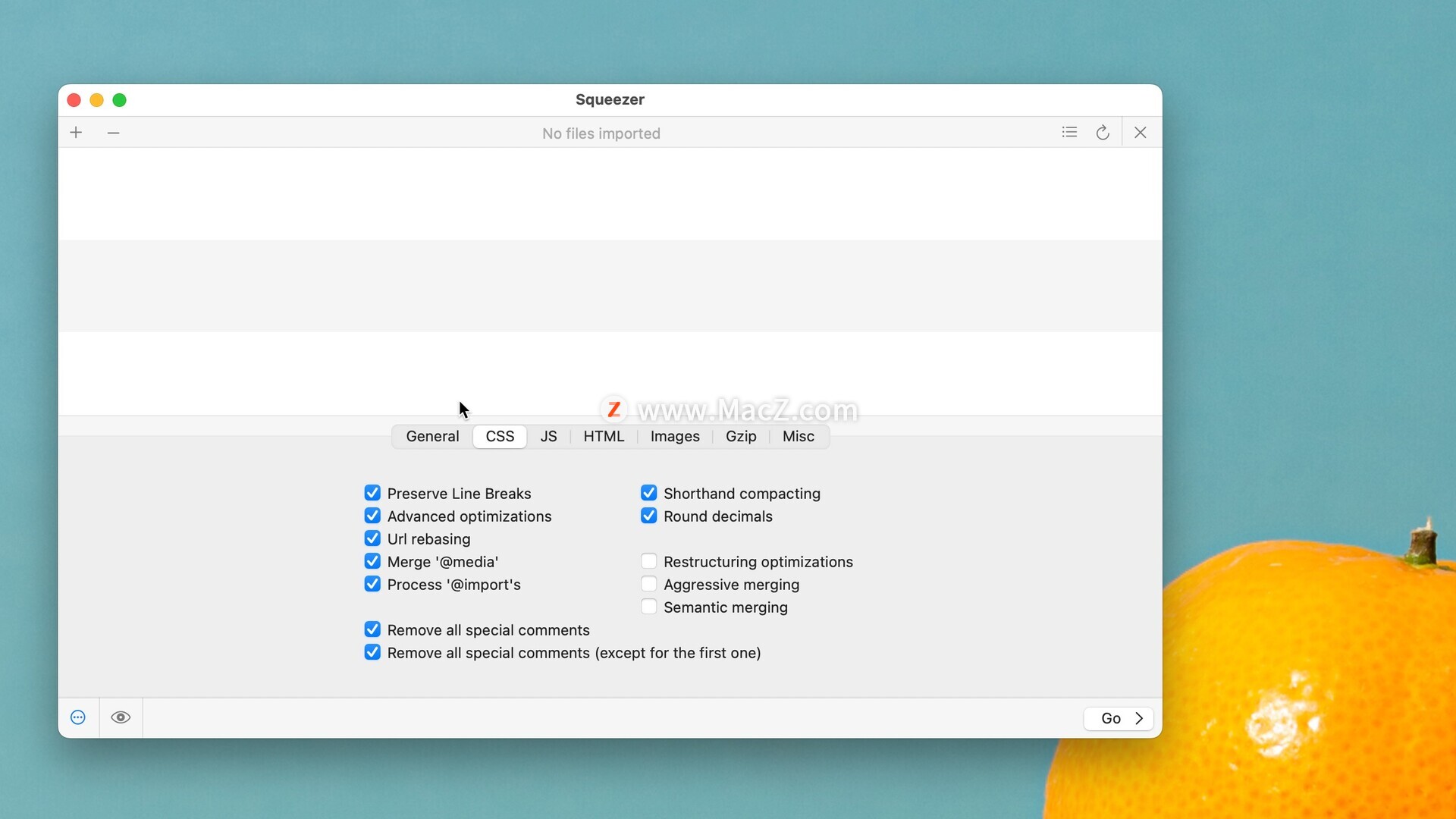
Task: Open the list view icon in toolbar
Action: pyautogui.click(x=1069, y=133)
